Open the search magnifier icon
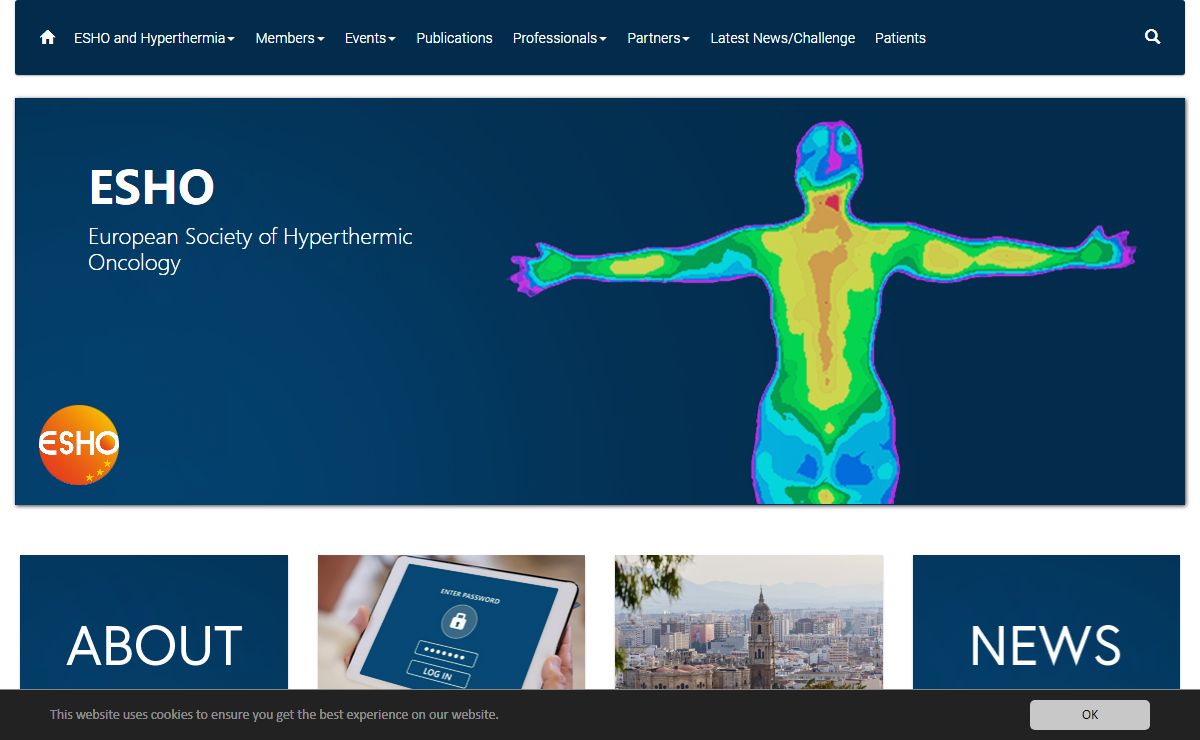The width and height of the screenshot is (1200, 740). coord(1153,37)
